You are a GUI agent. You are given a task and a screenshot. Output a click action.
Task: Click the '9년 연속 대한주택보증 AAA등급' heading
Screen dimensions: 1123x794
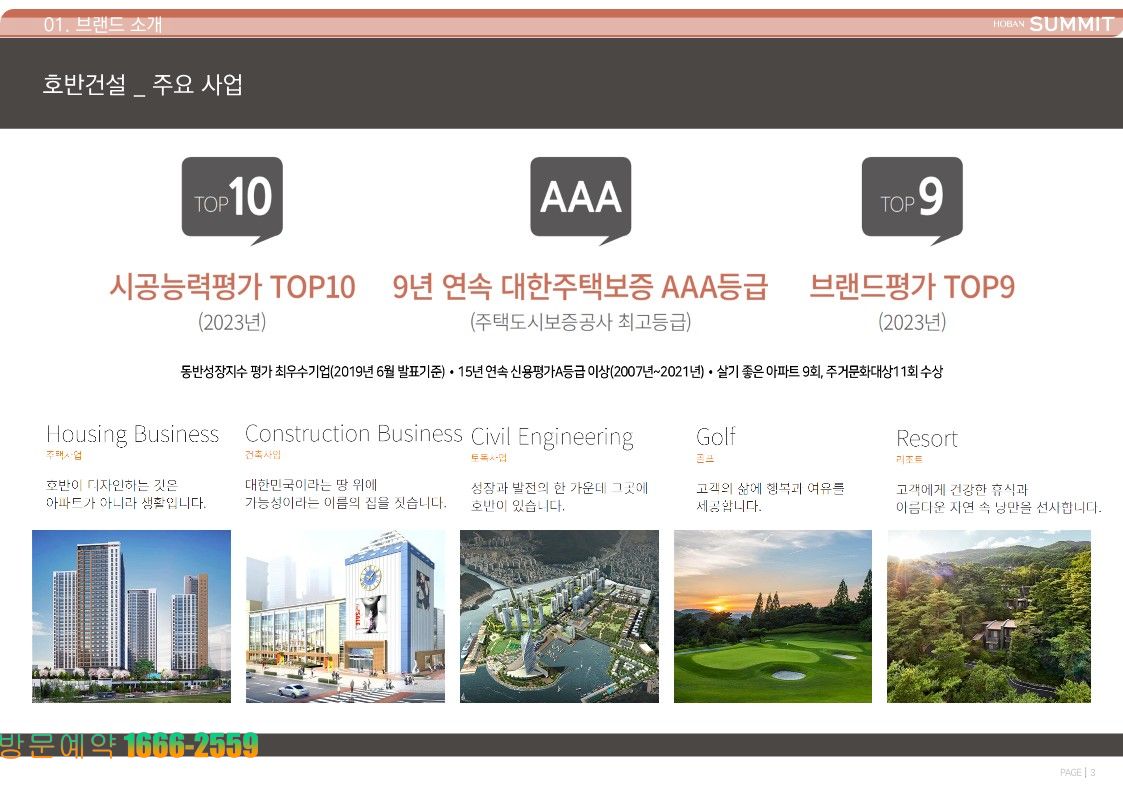580,286
